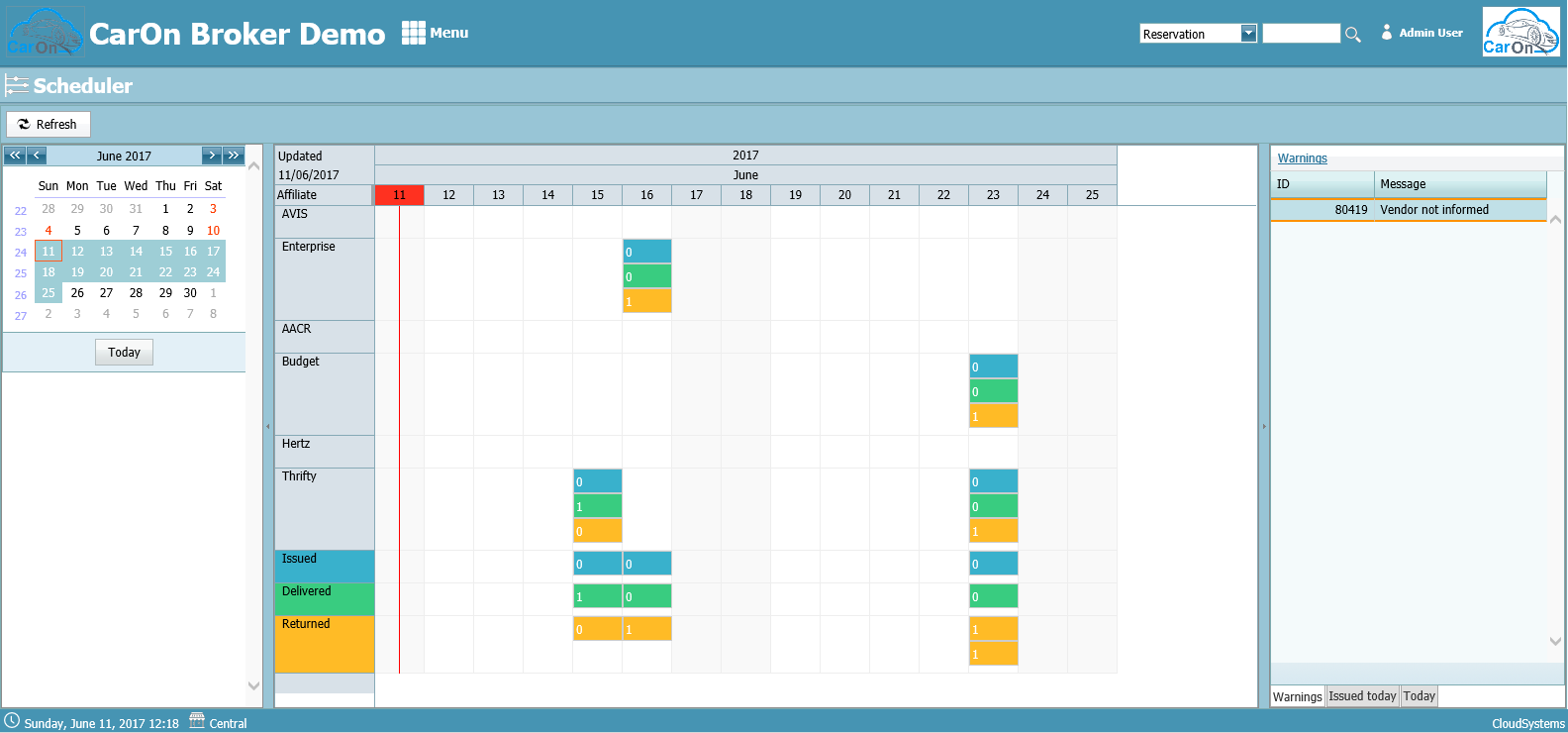Click the Today button under calendar
This screenshot has height=733, width=1568.
tap(124, 352)
